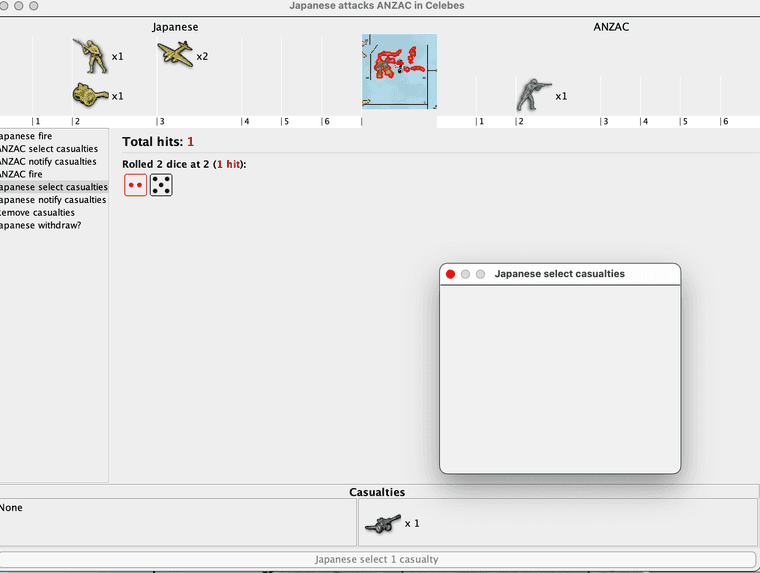Click the Japanese infantry unit icon

(x=90, y=56)
